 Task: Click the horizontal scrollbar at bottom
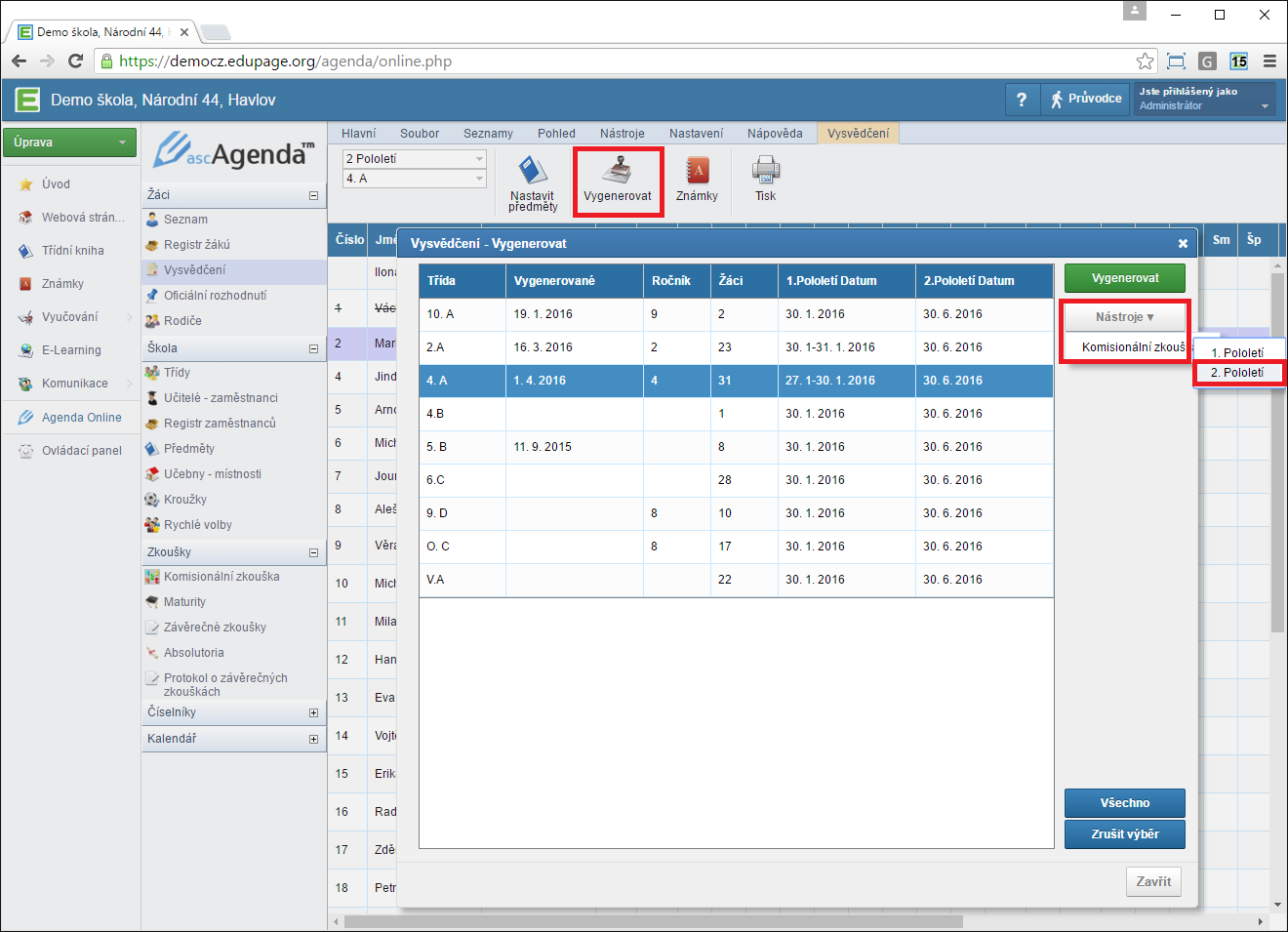pyautogui.click(x=654, y=921)
